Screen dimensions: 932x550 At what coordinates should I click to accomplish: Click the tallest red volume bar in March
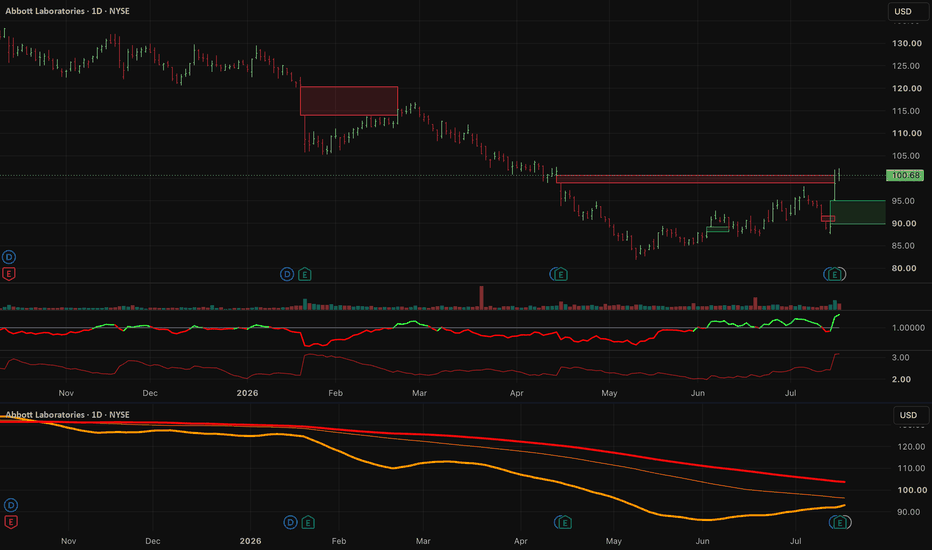481,298
